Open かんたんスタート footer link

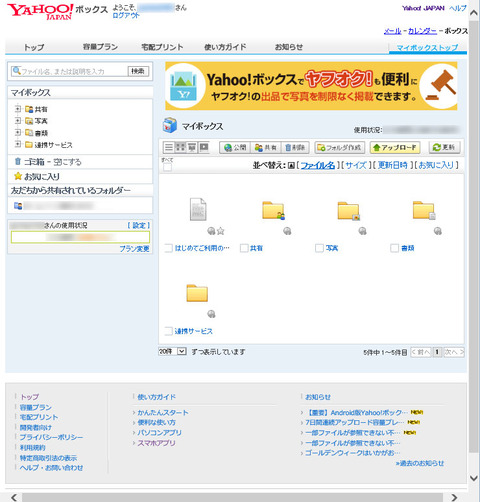click(163, 412)
